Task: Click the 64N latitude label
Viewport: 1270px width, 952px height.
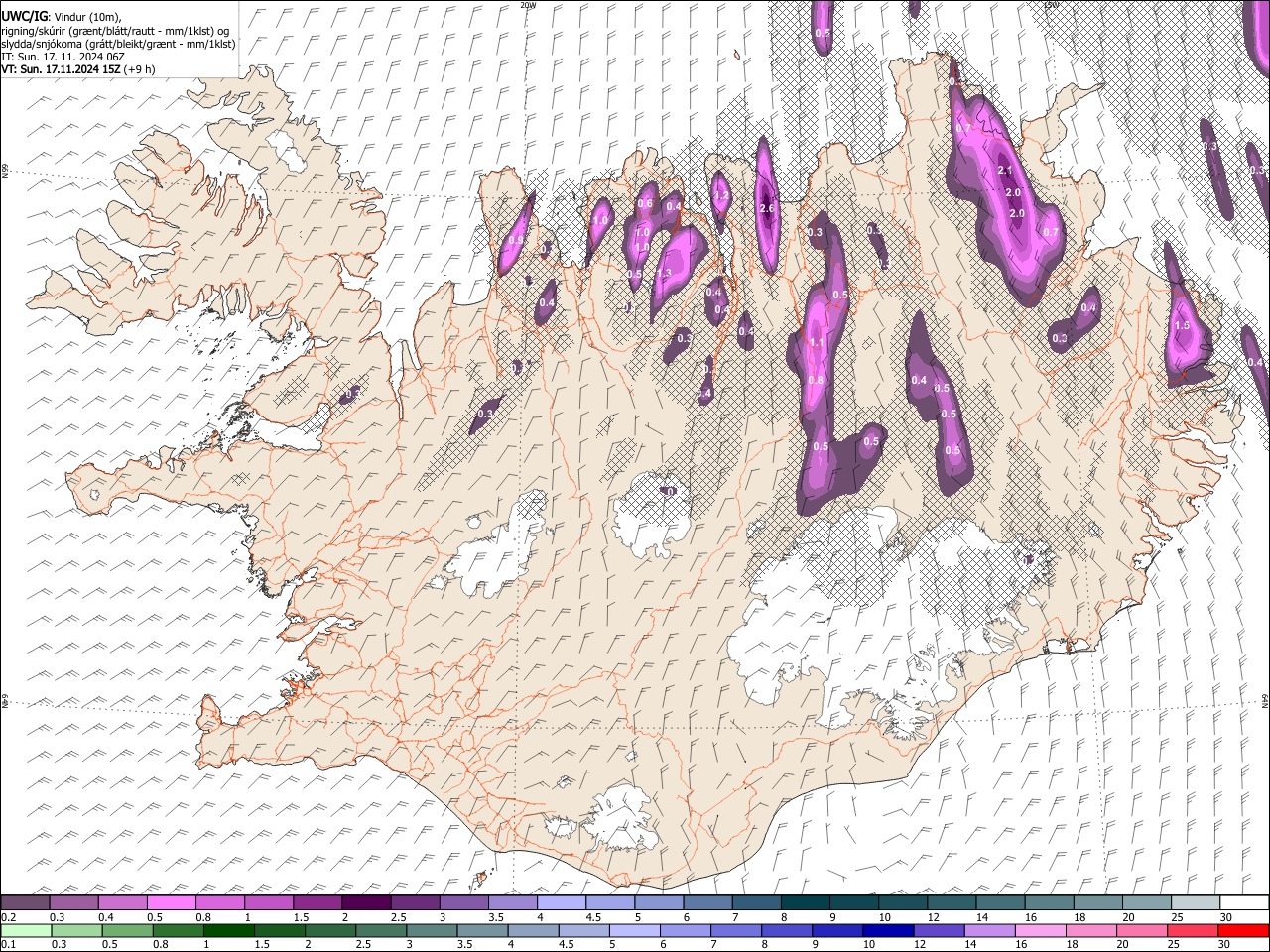Action: pos(1265,699)
